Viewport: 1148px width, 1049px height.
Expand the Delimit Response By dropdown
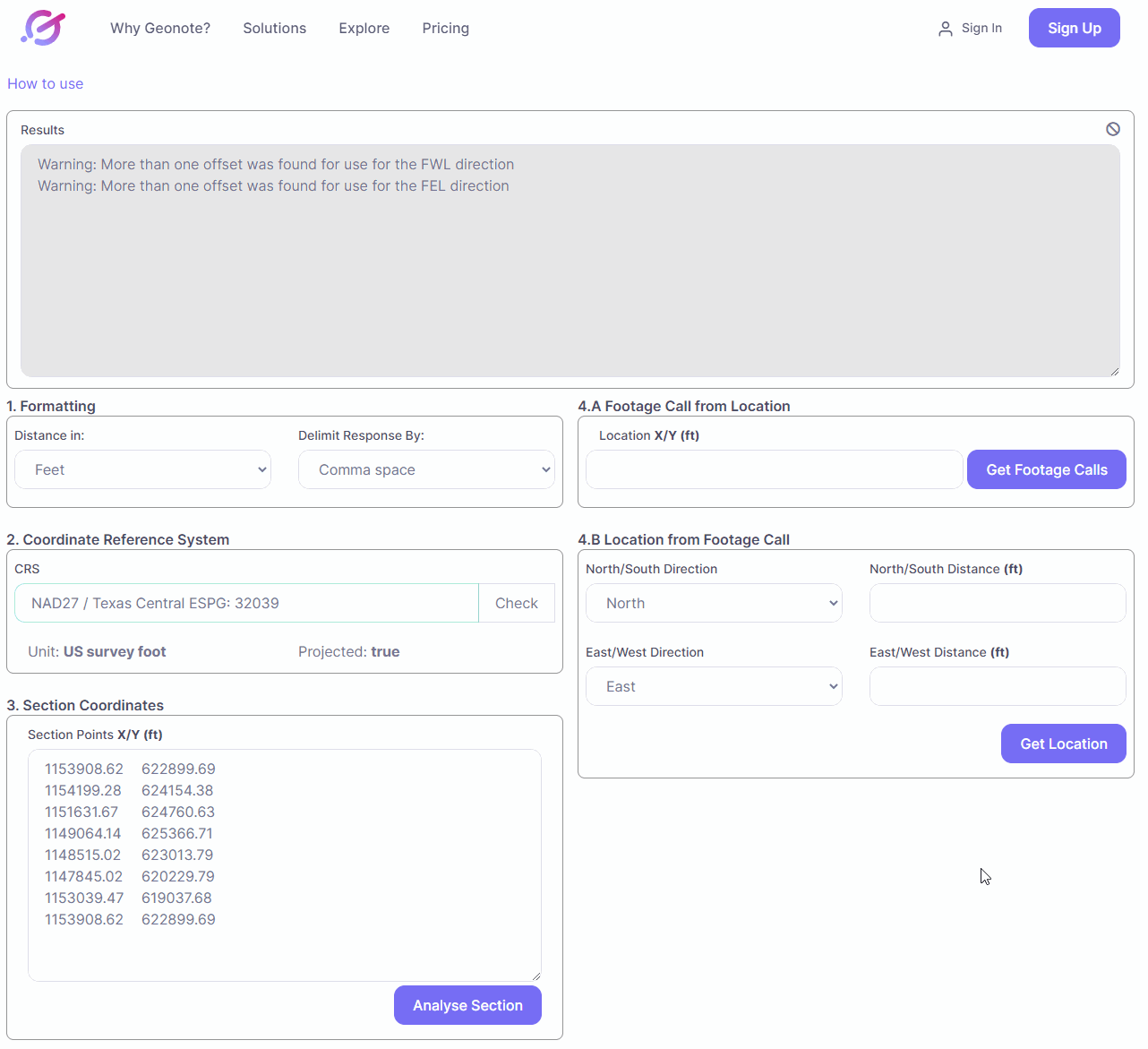click(426, 469)
